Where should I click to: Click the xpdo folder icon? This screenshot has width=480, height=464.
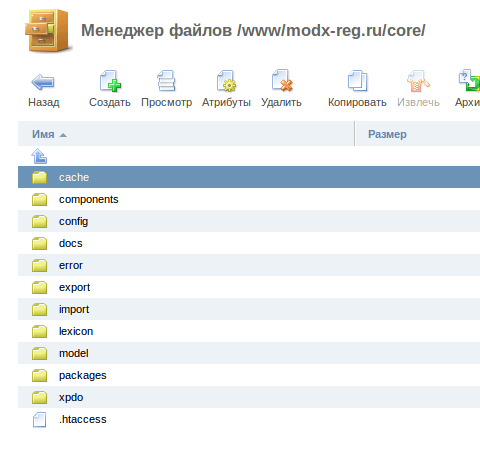pos(39,397)
